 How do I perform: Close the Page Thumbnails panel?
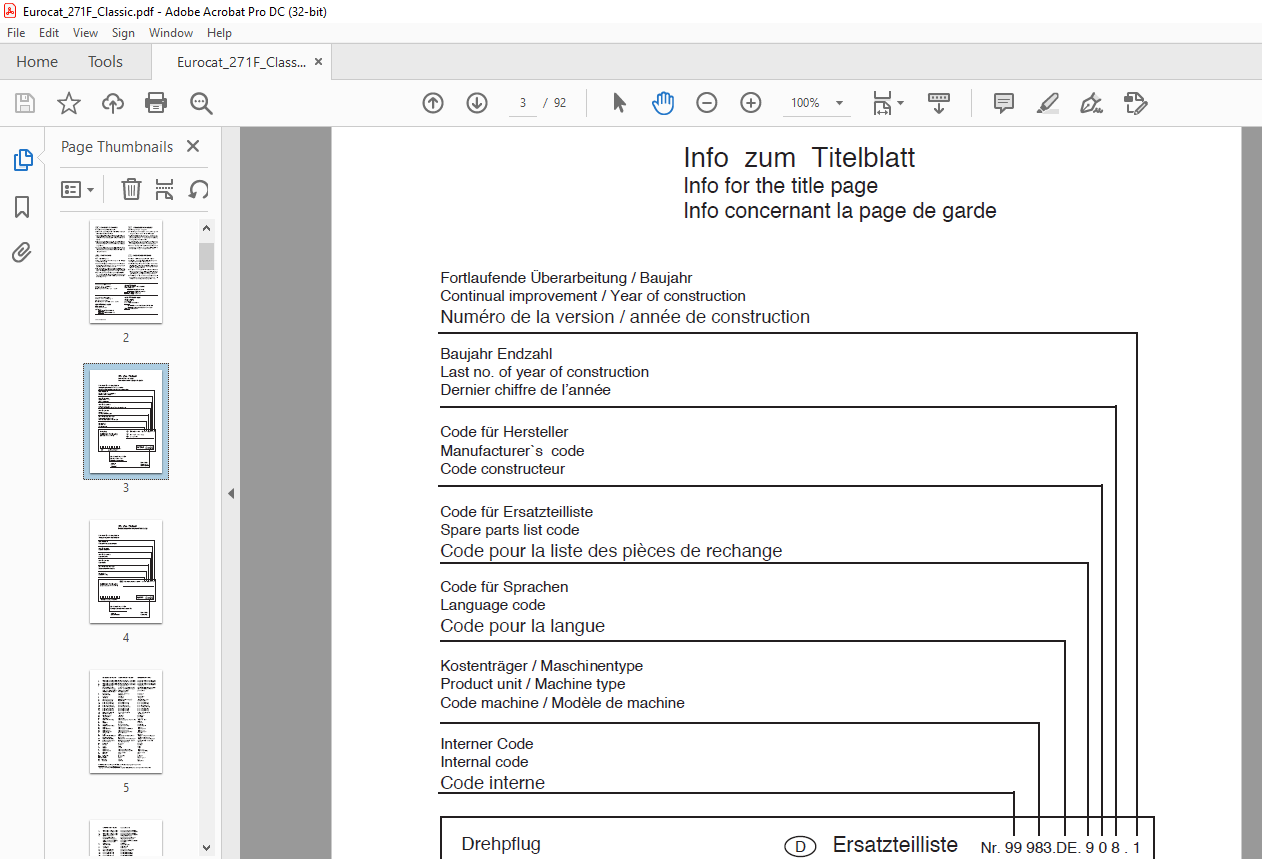[x=193, y=146]
